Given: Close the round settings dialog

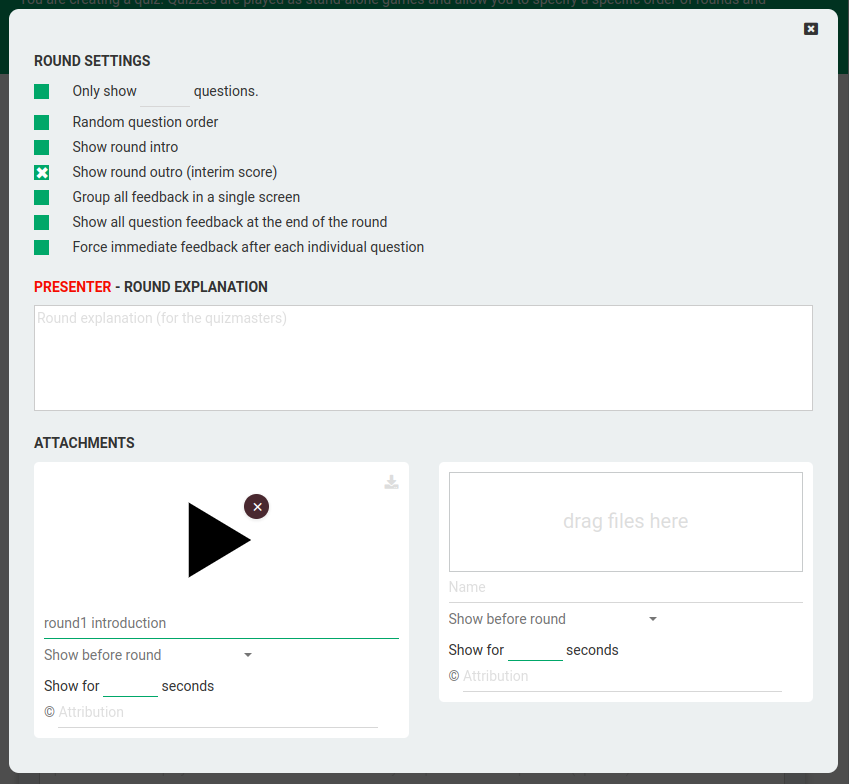Looking at the screenshot, I should [x=810, y=29].
